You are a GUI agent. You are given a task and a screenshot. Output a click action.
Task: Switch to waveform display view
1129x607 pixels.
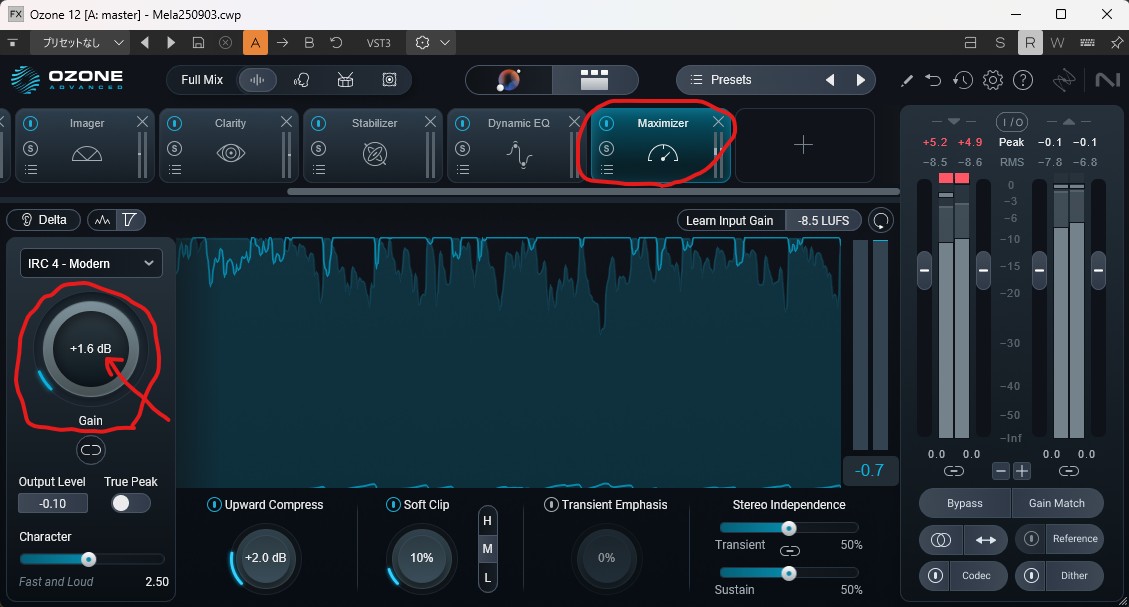coord(102,220)
